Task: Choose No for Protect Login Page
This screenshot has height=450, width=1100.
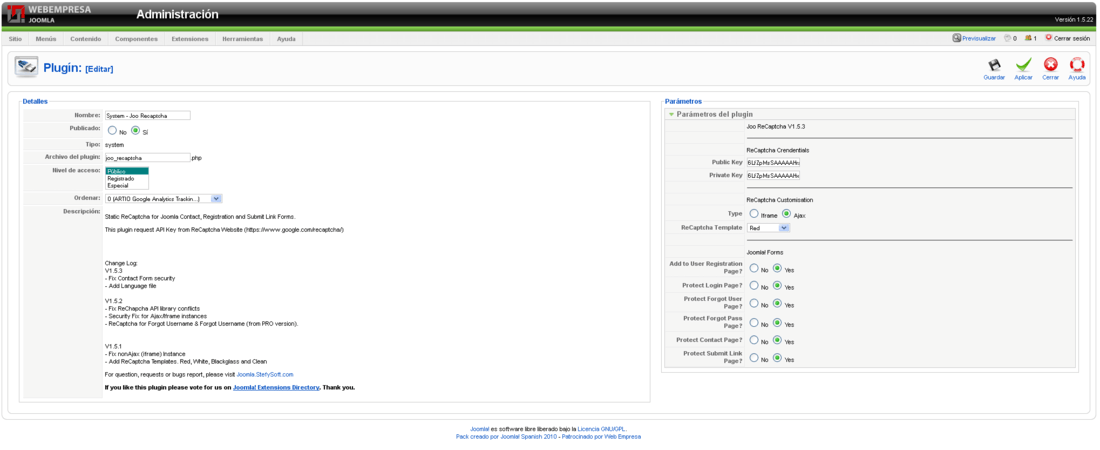Action: click(x=753, y=286)
